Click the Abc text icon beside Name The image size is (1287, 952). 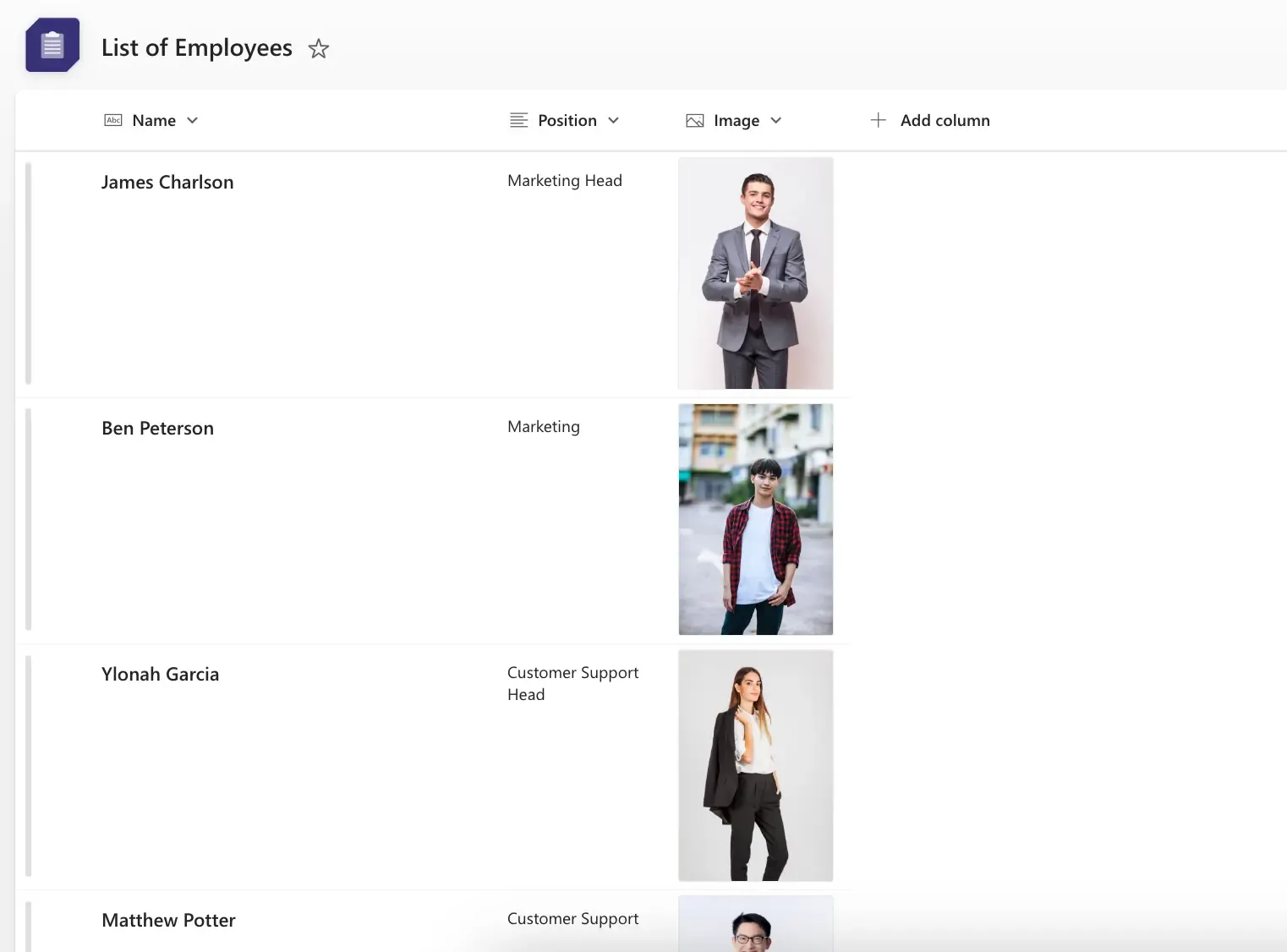click(113, 120)
